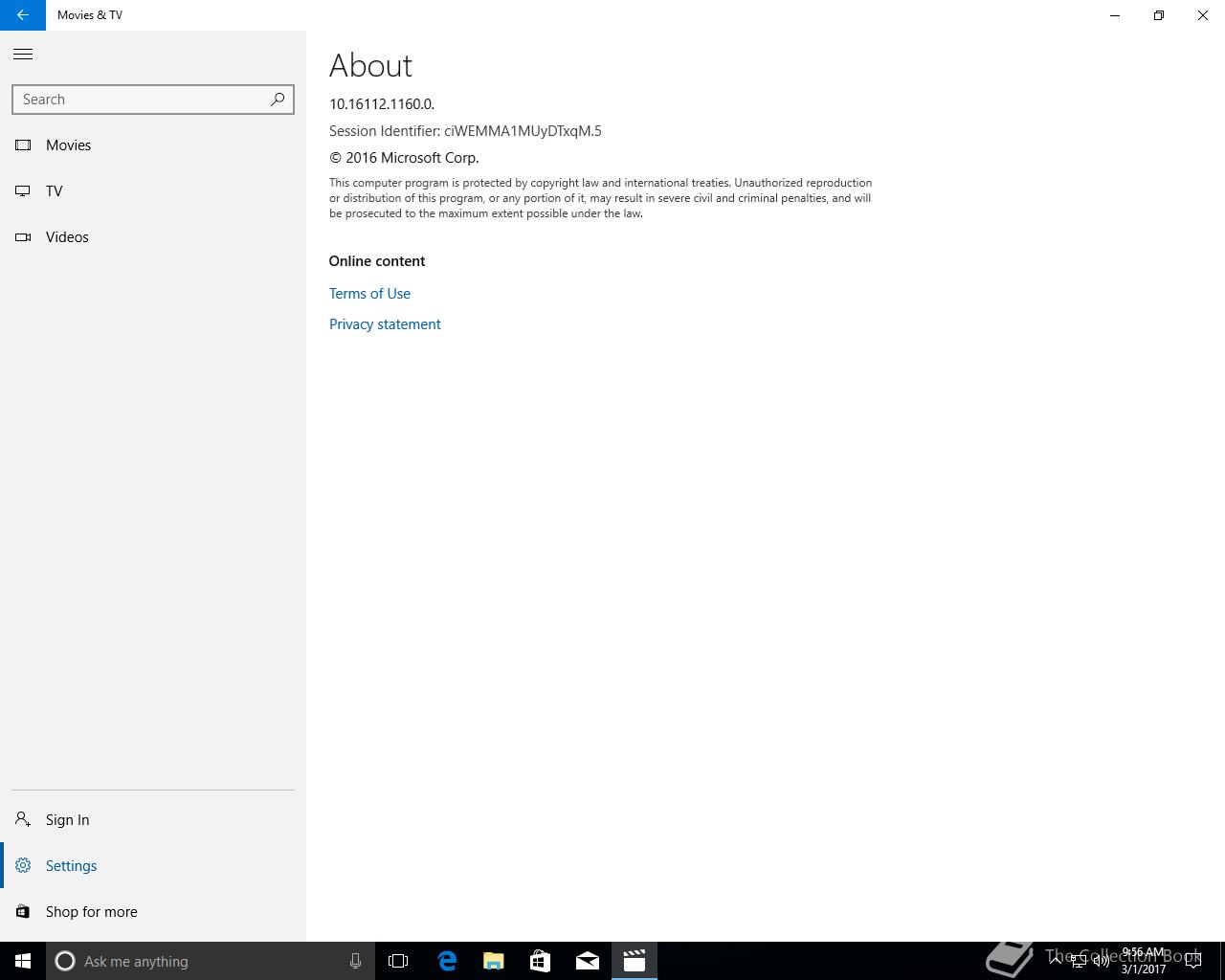Screen dimensions: 1225x980
Task: Click the About page heading
Action: (370, 65)
